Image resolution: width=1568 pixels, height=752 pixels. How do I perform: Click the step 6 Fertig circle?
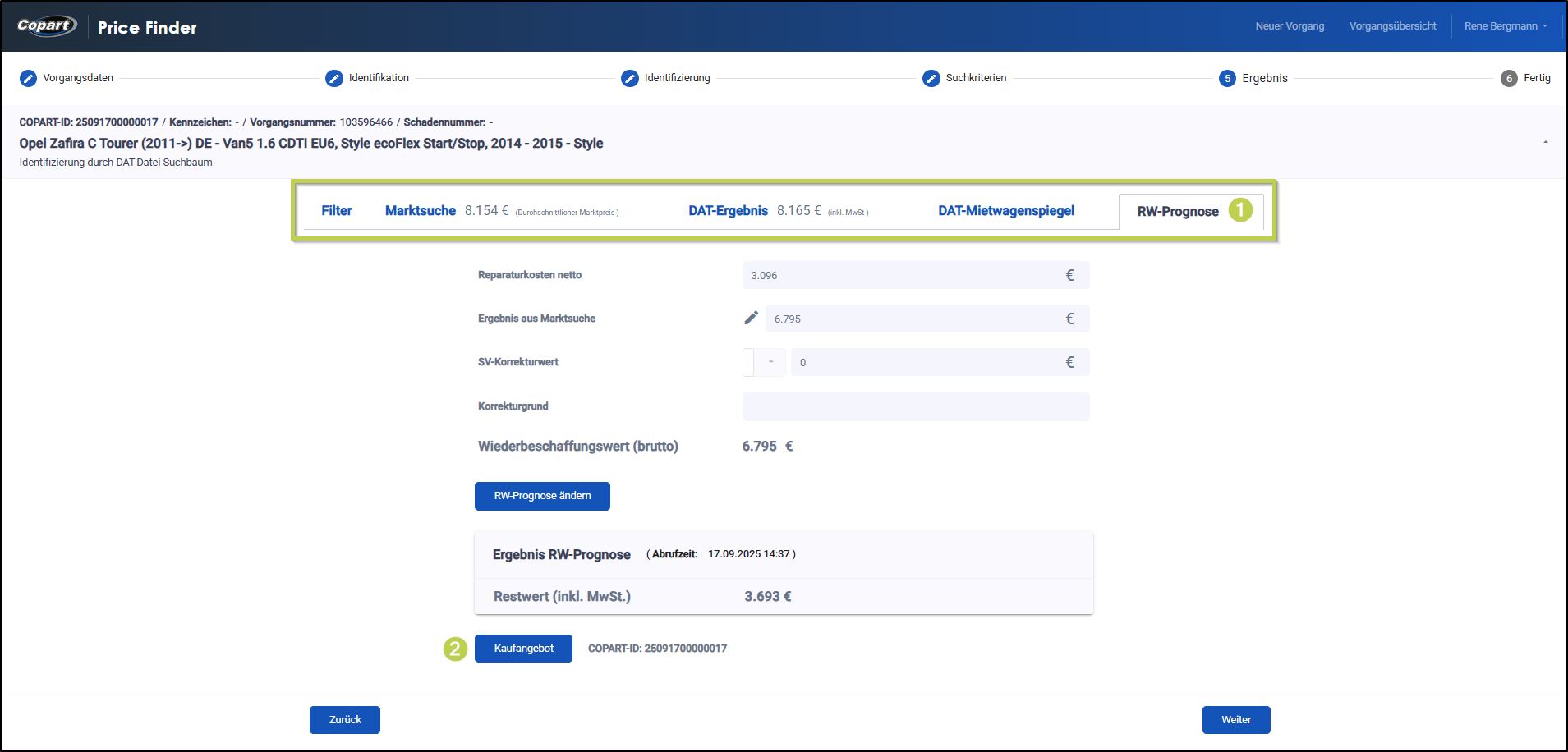click(x=1508, y=78)
